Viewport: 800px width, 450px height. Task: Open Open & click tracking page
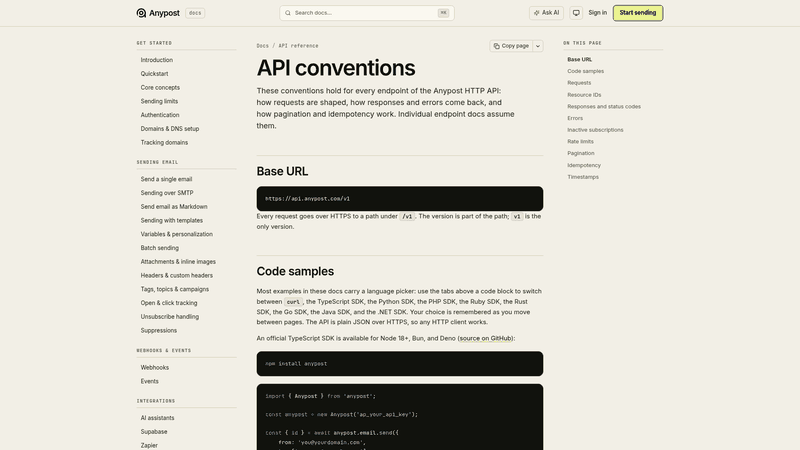click(x=169, y=303)
